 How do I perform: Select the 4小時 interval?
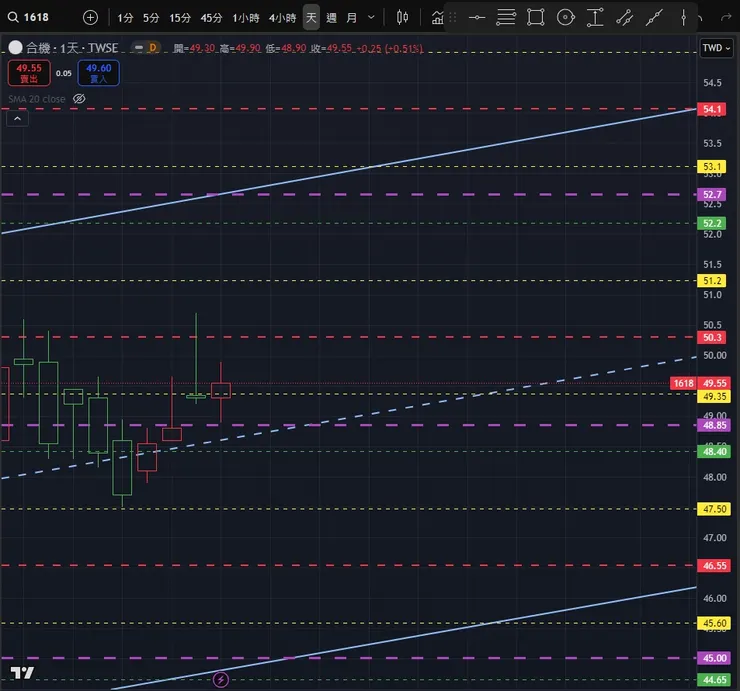282,18
